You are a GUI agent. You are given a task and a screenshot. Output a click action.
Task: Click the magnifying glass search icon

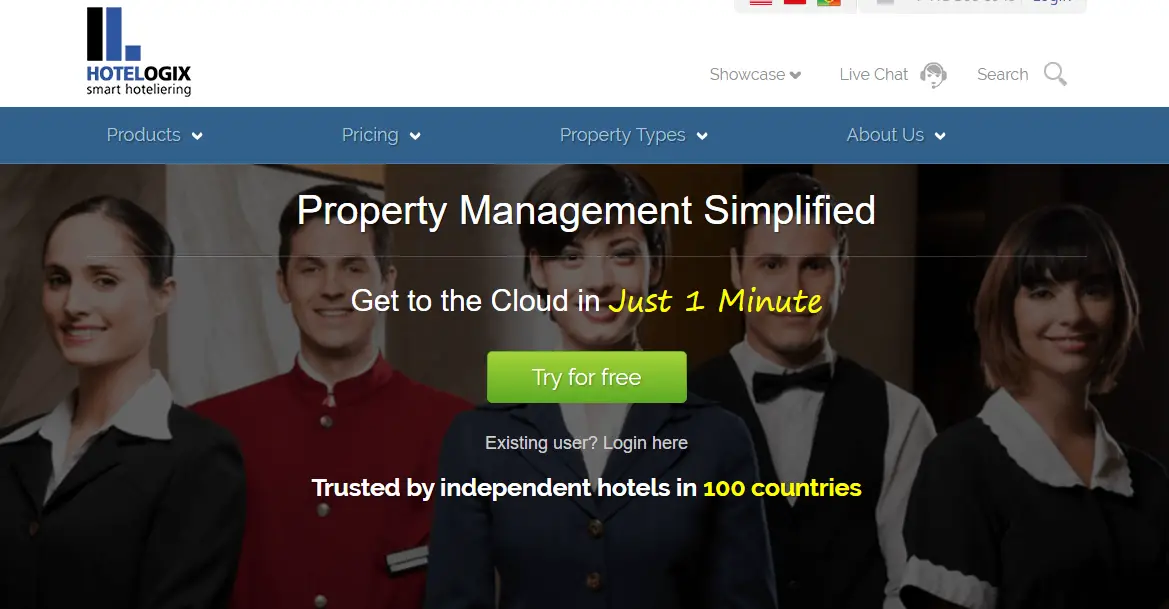(x=1055, y=74)
